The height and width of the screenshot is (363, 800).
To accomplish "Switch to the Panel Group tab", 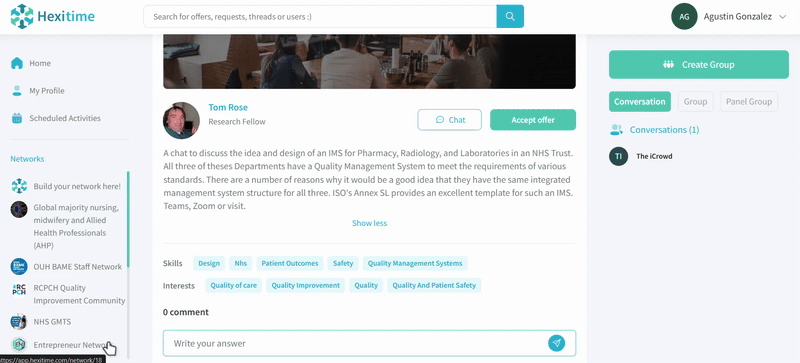I will click(749, 102).
